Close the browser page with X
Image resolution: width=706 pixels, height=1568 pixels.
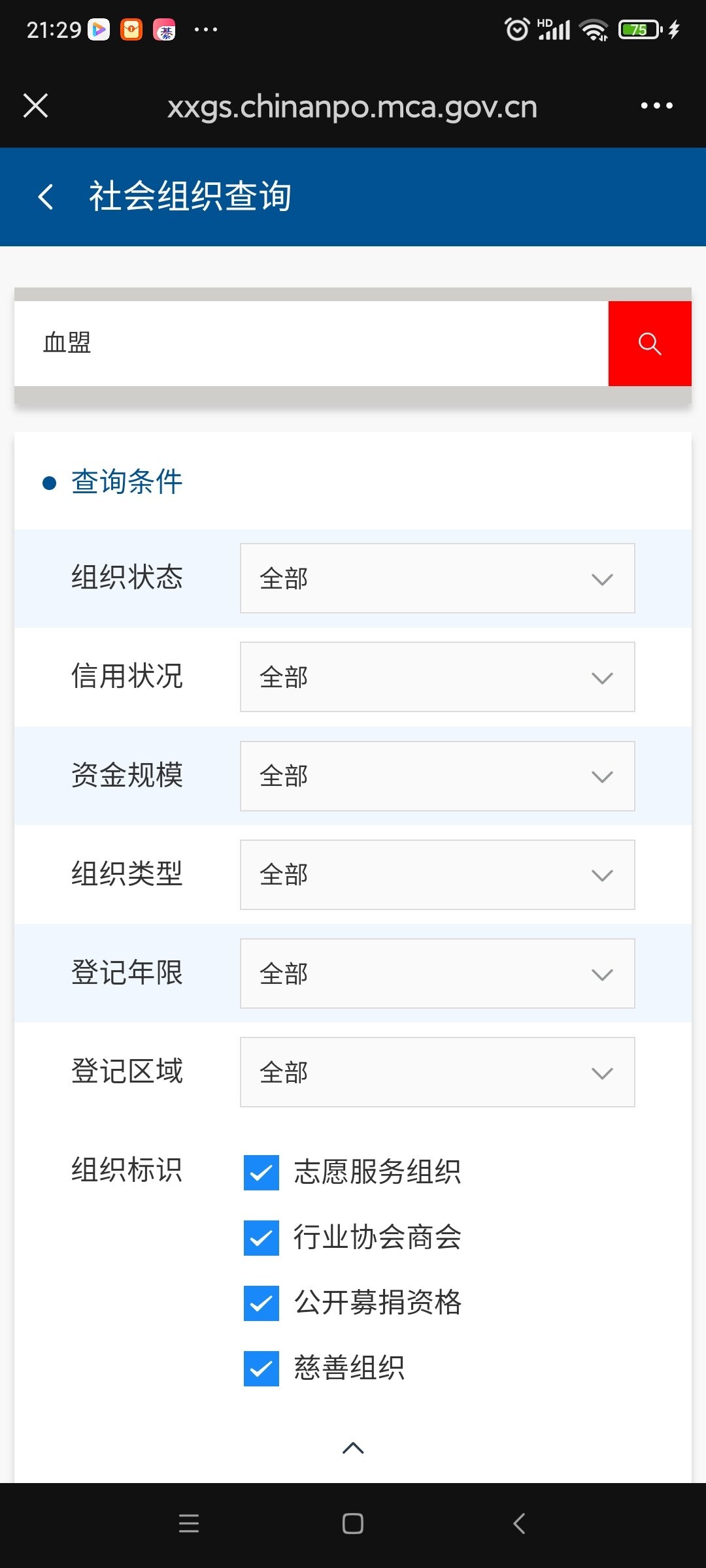[x=36, y=106]
